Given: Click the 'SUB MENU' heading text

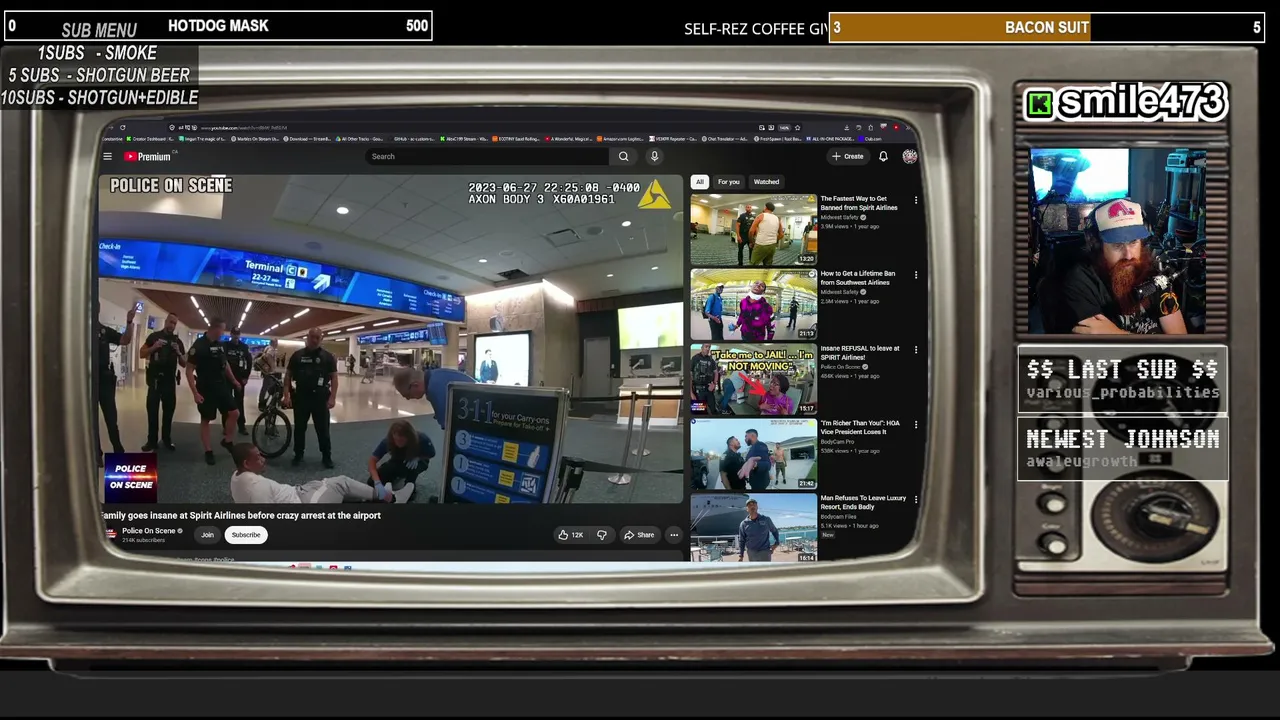Looking at the screenshot, I should coord(99,31).
